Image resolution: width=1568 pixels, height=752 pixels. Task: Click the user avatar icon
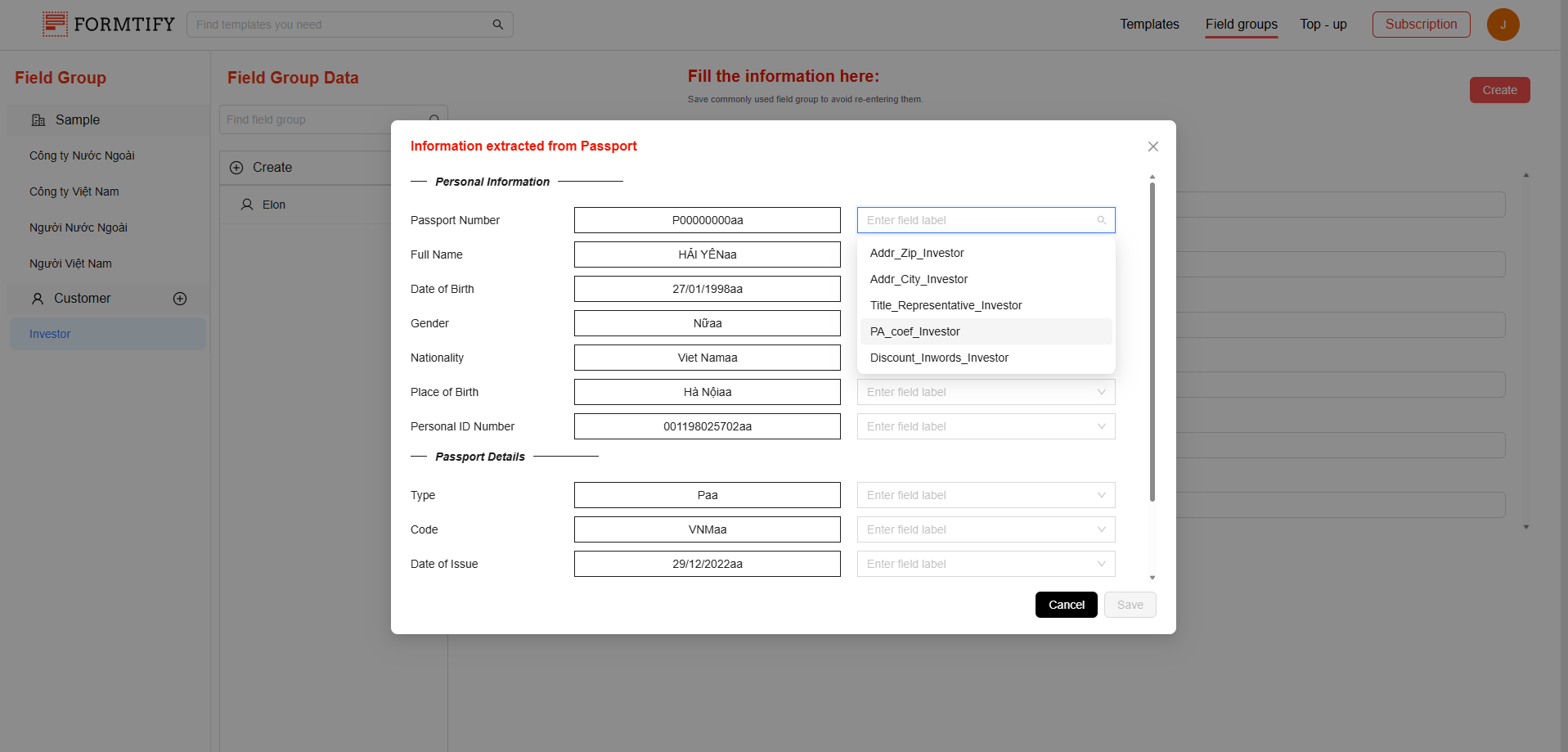pyautogui.click(x=1503, y=25)
